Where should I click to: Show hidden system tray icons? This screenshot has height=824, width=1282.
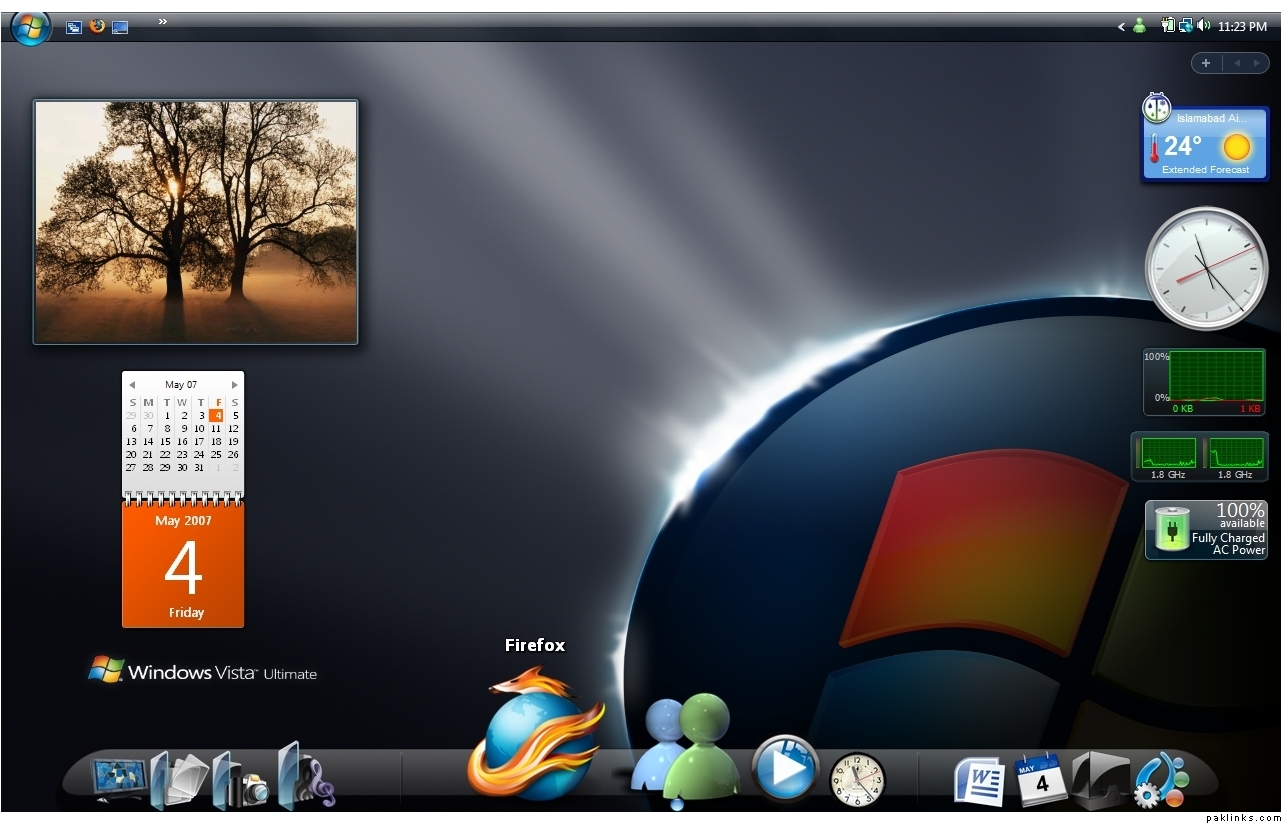[x=1121, y=27]
